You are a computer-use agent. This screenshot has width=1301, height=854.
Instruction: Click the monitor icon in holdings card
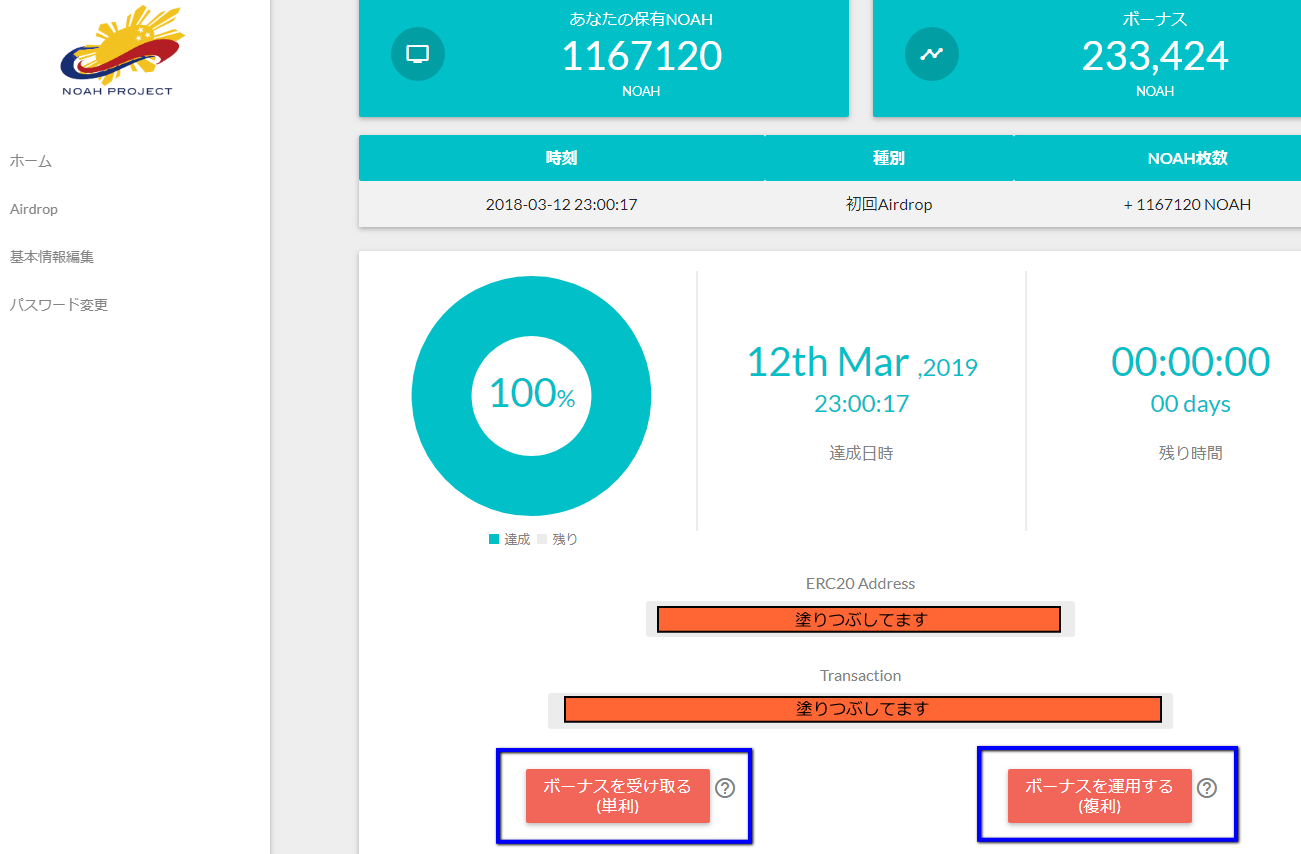pos(417,54)
